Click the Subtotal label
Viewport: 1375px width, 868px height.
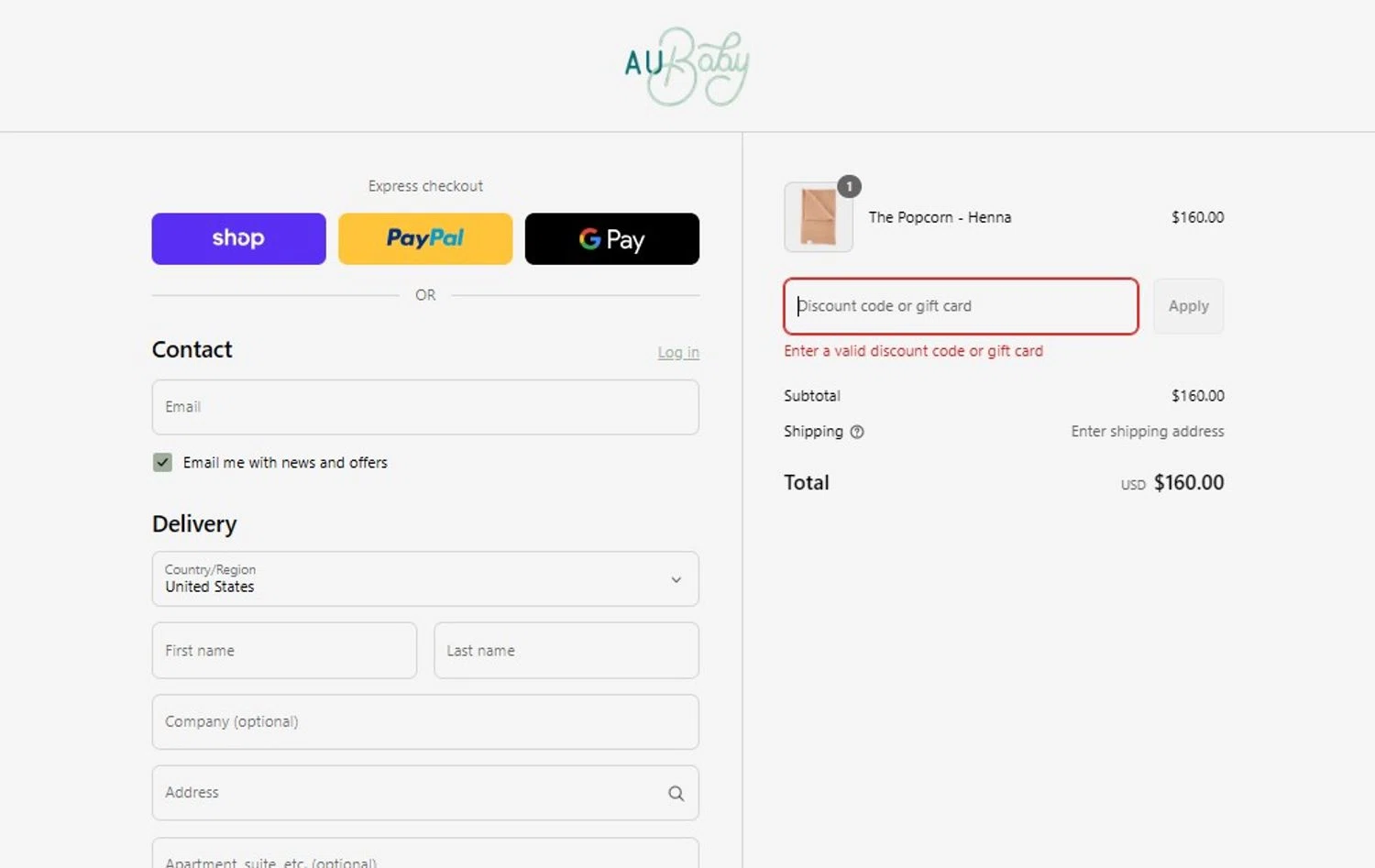(812, 396)
